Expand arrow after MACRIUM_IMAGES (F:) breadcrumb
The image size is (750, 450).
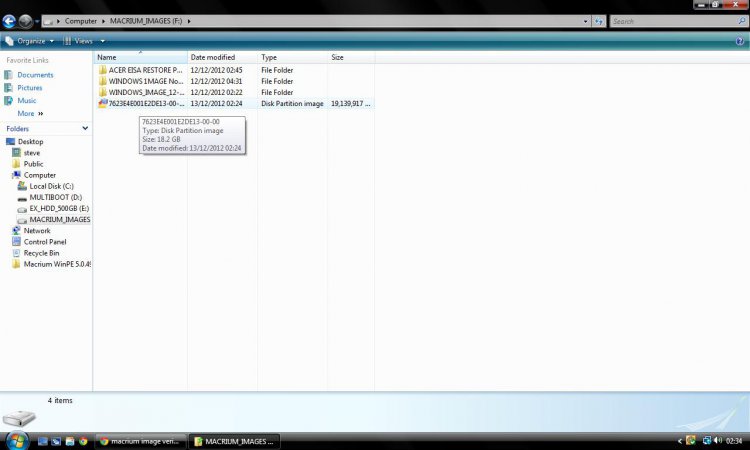click(189, 21)
